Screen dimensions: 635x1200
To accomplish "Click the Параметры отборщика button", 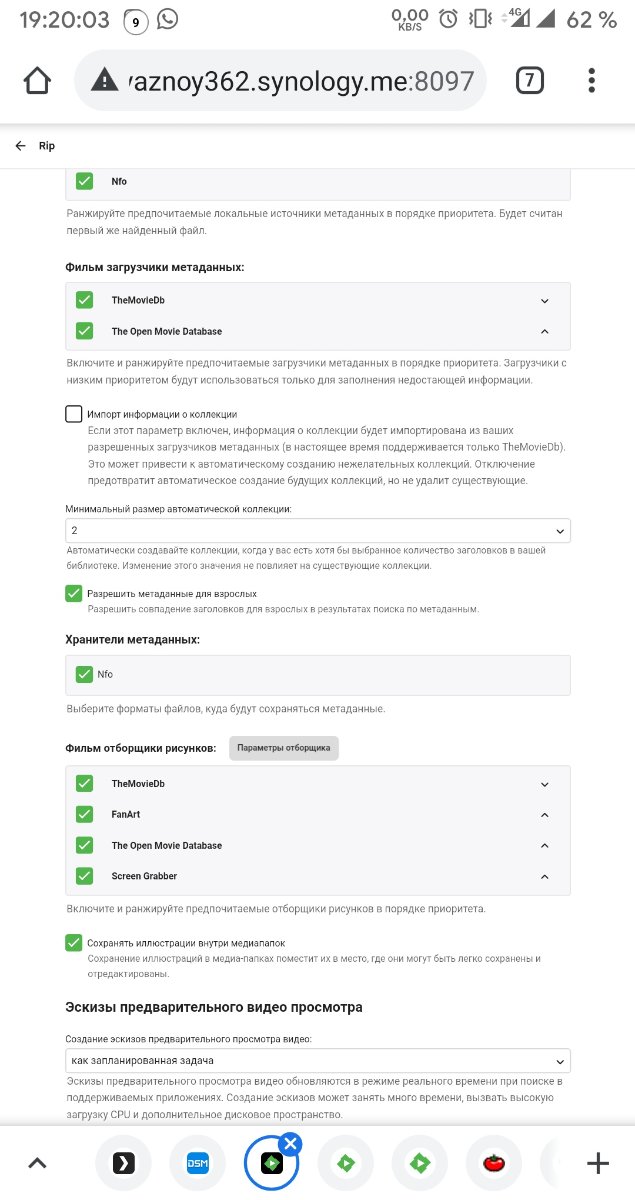I will click(x=283, y=748).
